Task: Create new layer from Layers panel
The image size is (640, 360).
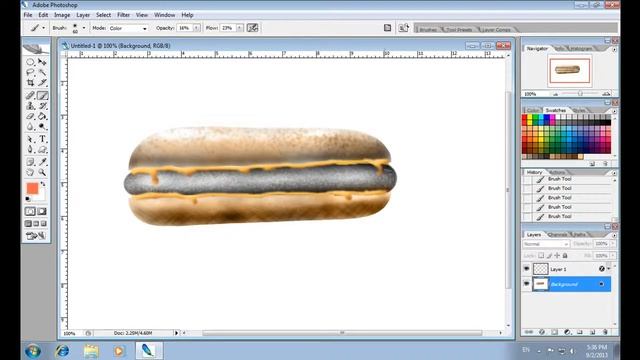Action: [593, 332]
